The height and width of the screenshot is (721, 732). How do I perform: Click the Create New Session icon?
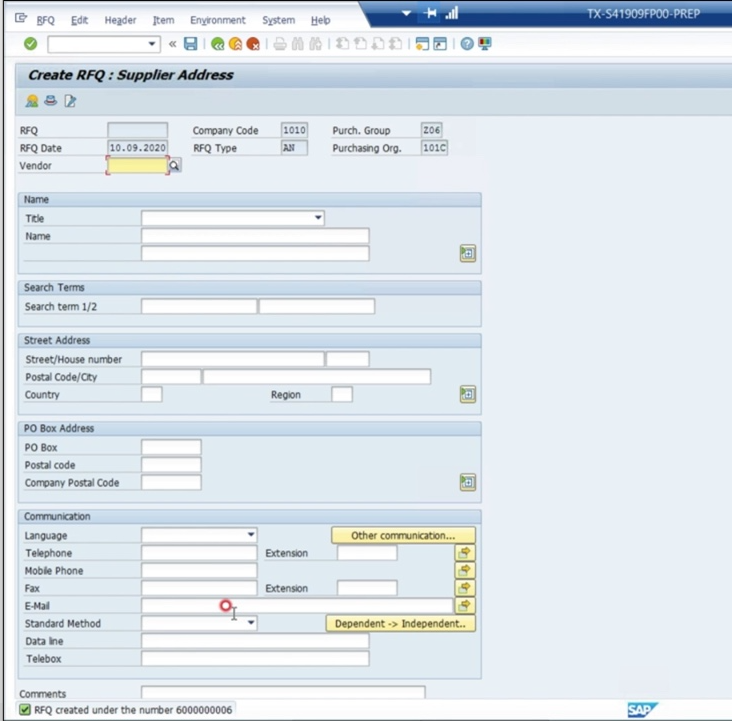422,44
